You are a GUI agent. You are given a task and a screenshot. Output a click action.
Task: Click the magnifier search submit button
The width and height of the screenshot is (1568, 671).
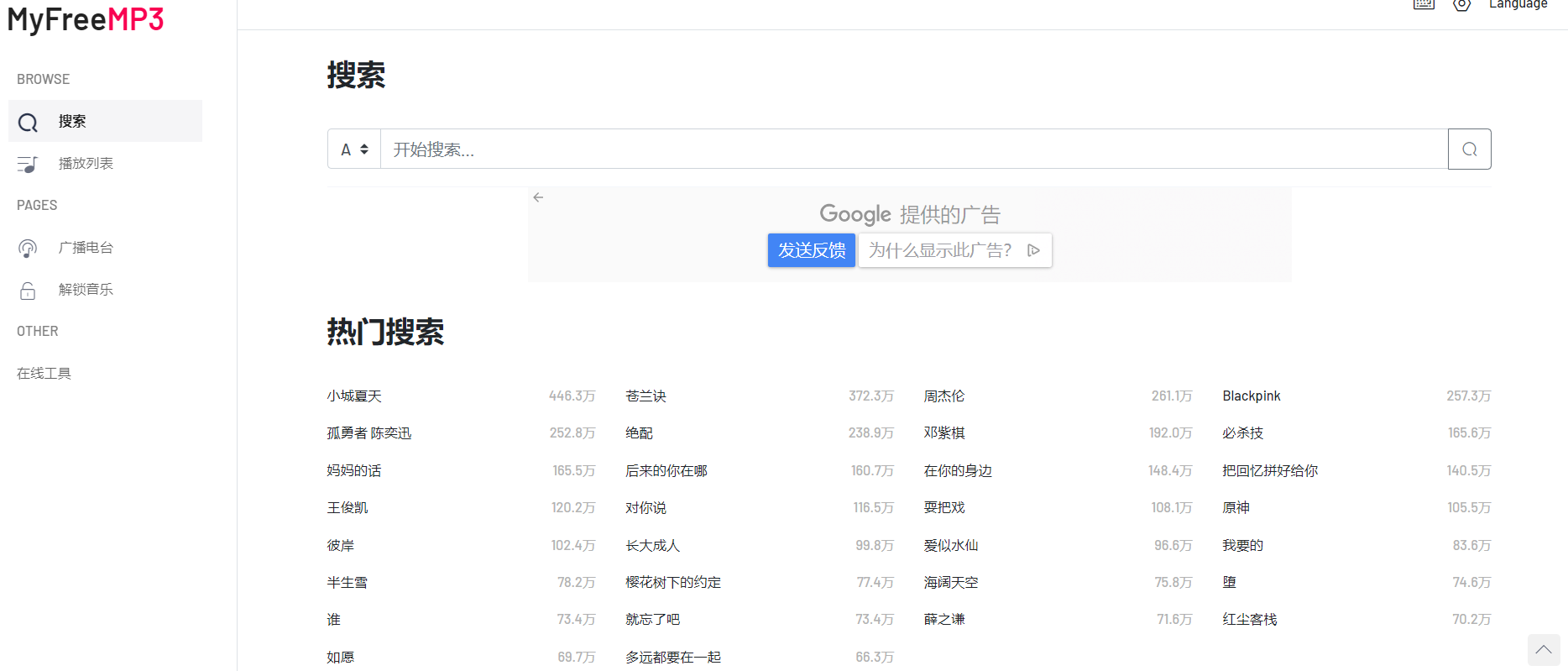tap(1469, 149)
